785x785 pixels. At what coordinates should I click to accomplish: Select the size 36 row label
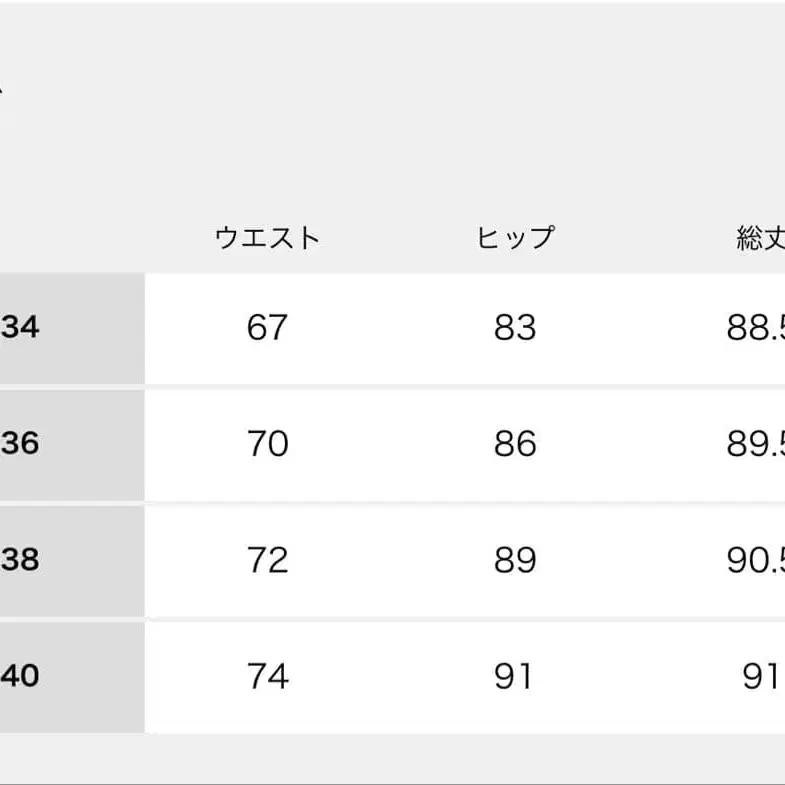(x=20, y=444)
